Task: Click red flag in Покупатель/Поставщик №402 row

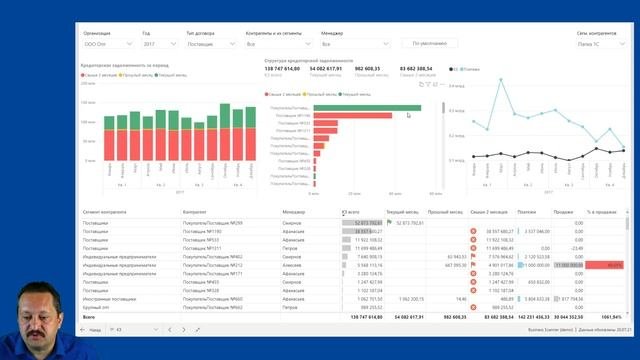Action: pyautogui.click(x=473, y=256)
